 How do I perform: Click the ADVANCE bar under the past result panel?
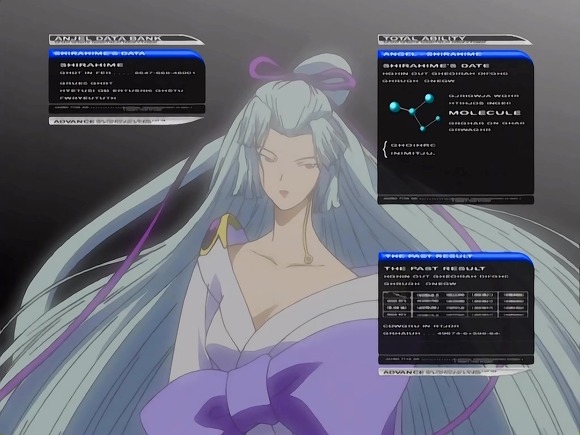coord(454,372)
